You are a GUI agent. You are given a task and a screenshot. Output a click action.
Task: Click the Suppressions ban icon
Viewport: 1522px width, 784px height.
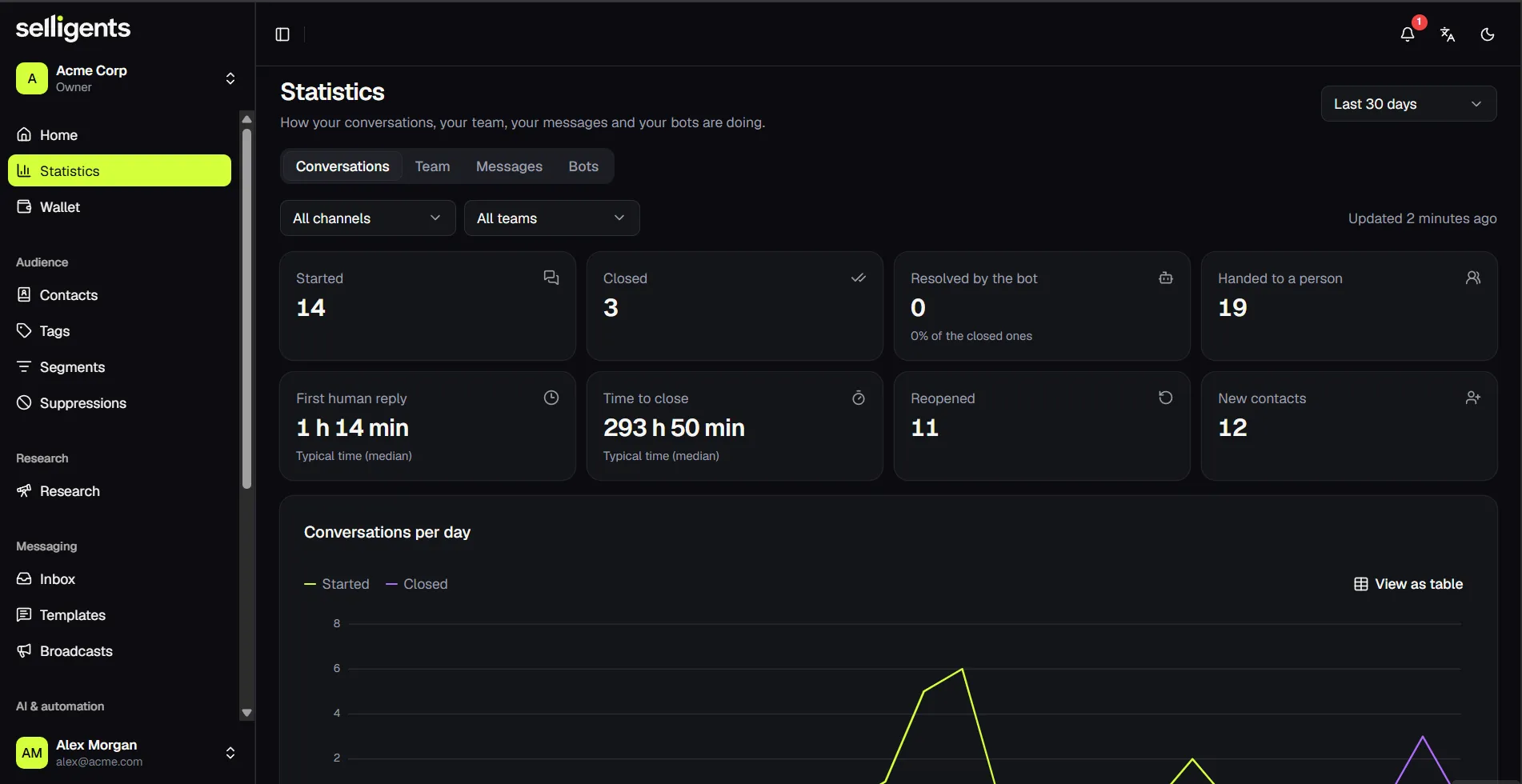(x=24, y=402)
